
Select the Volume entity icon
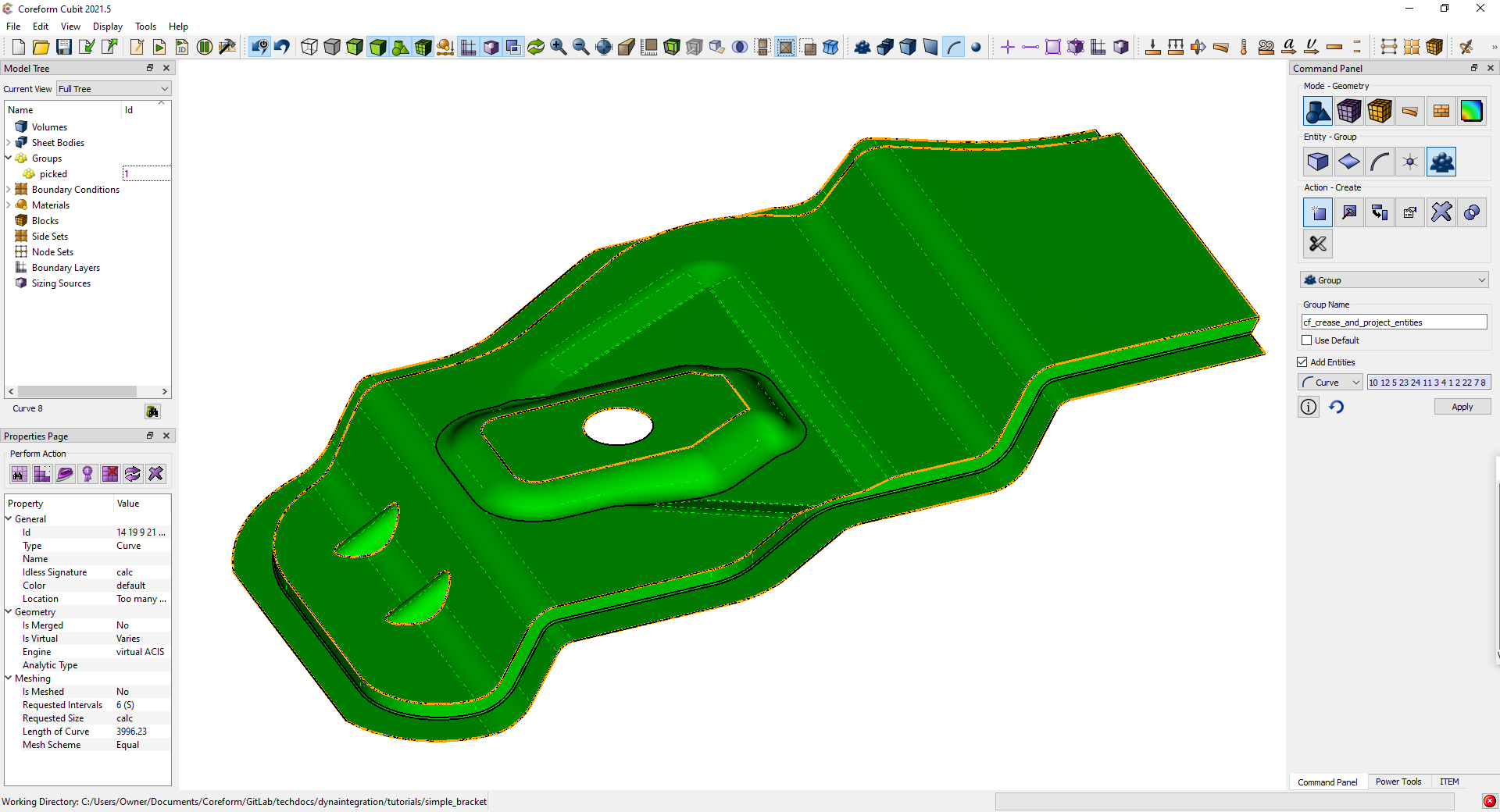[1318, 162]
